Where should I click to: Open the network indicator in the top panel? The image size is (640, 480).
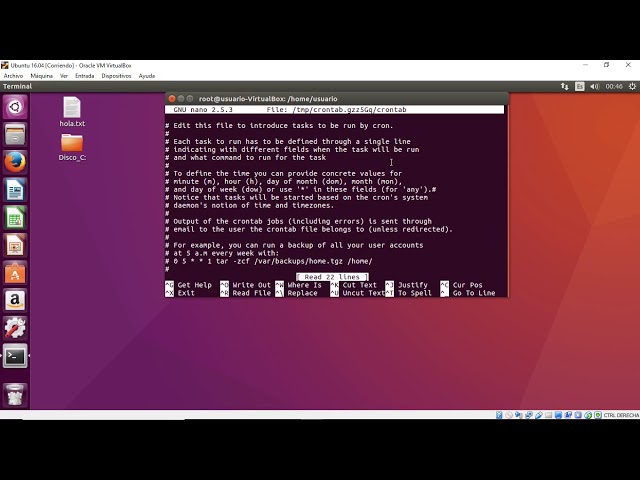click(x=564, y=87)
